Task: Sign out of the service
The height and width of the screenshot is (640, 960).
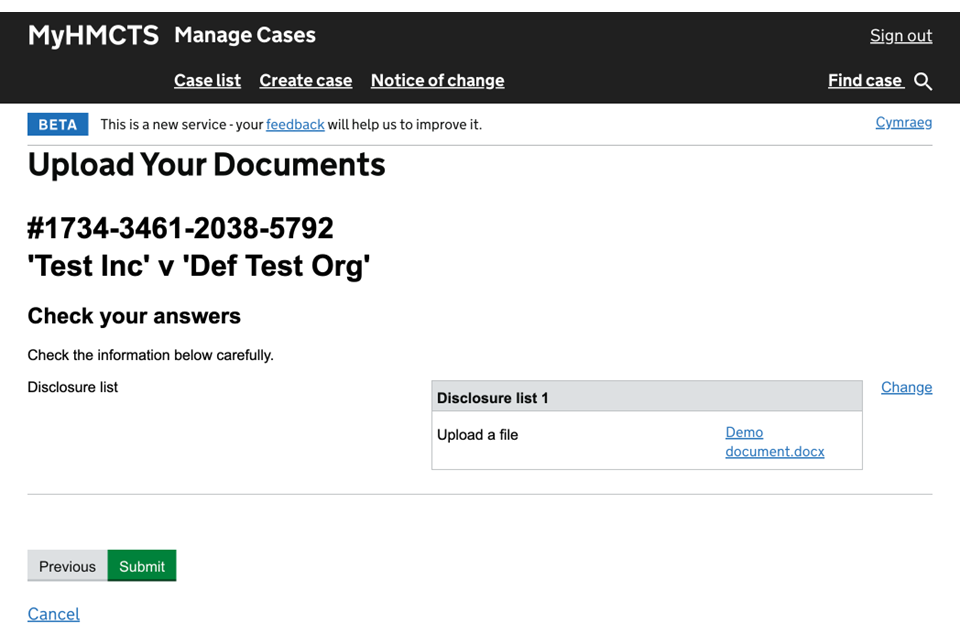Action: (x=900, y=36)
